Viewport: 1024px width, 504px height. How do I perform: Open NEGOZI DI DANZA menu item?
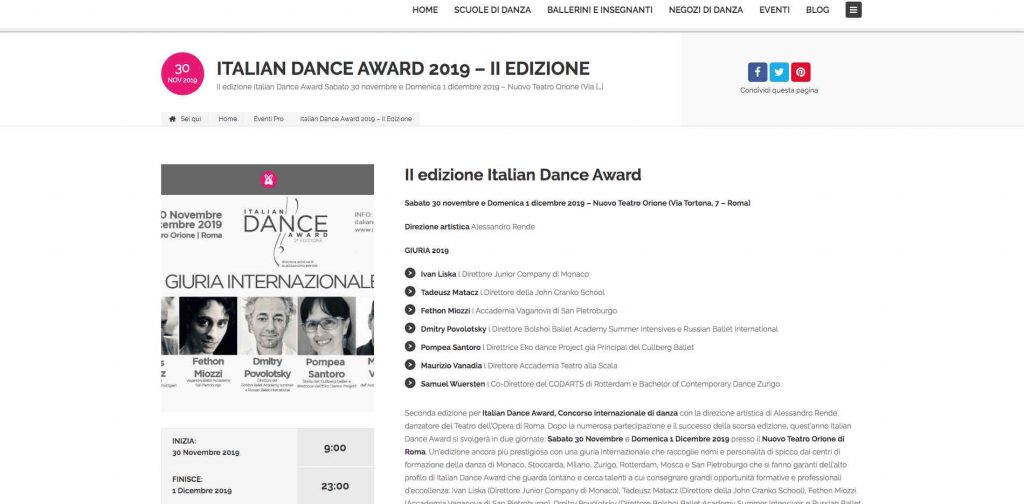705,10
